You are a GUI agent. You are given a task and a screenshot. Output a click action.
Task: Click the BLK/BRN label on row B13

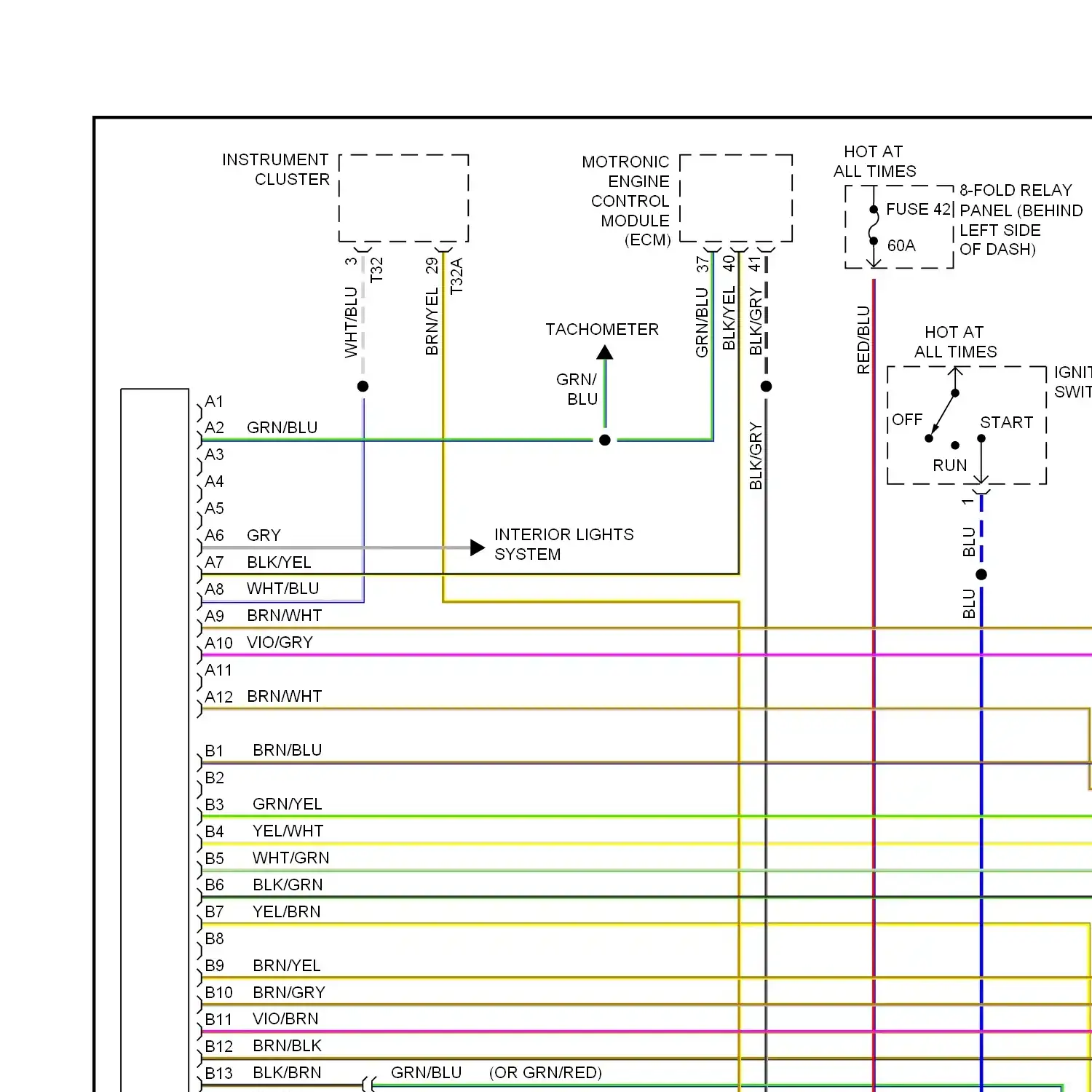point(287,1073)
